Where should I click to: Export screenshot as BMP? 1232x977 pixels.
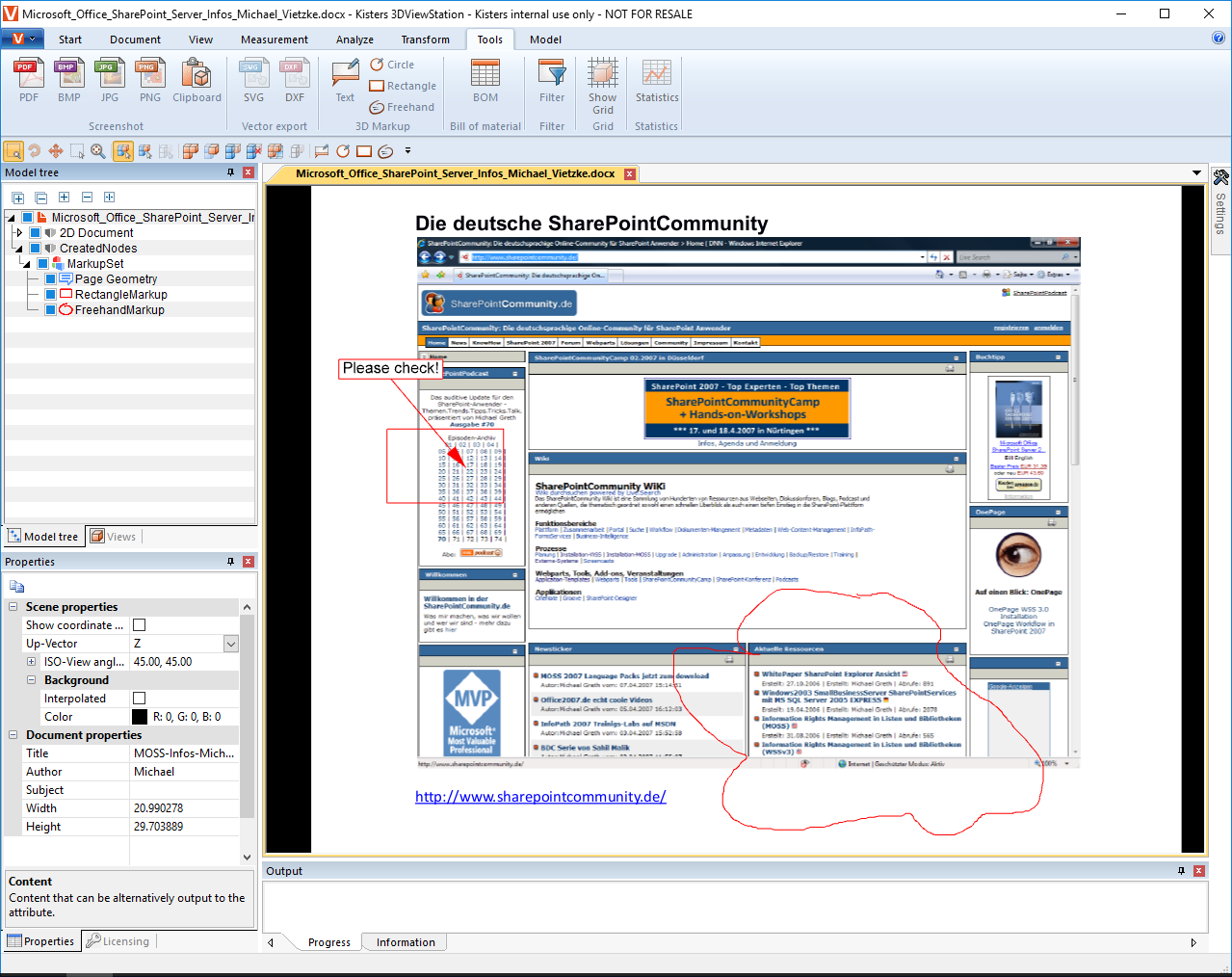click(x=69, y=80)
